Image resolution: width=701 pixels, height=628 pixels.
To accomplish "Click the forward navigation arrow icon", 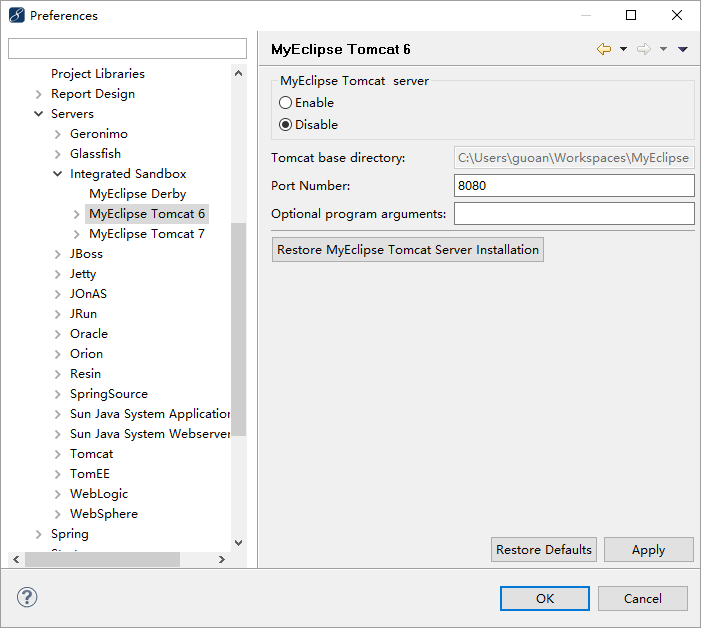I will point(644,49).
